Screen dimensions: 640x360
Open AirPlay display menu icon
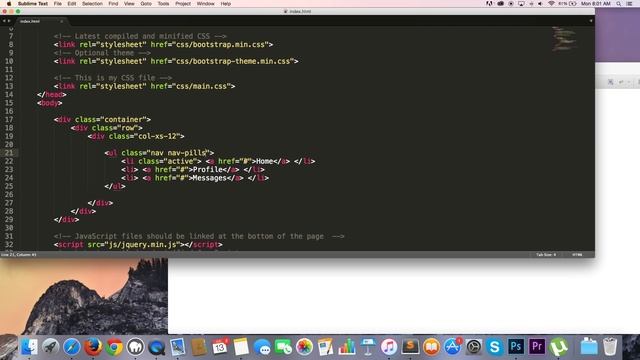coord(521,4)
